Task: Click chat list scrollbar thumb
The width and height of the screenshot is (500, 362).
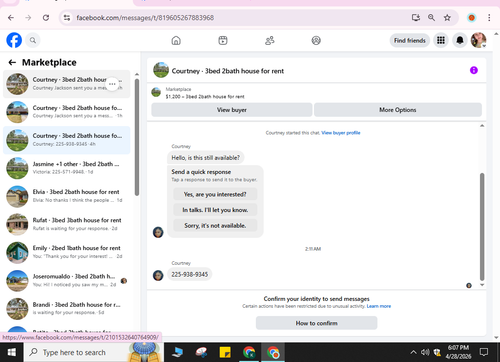Action: point(137,137)
